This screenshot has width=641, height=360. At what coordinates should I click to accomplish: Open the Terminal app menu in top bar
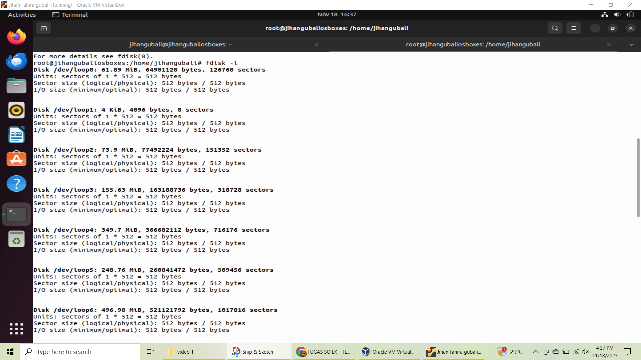pos(70,15)
